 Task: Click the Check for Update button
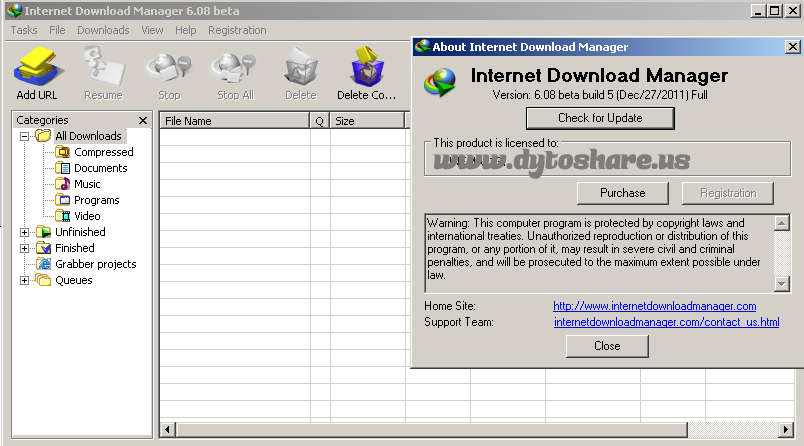click(x=600, y=118)
